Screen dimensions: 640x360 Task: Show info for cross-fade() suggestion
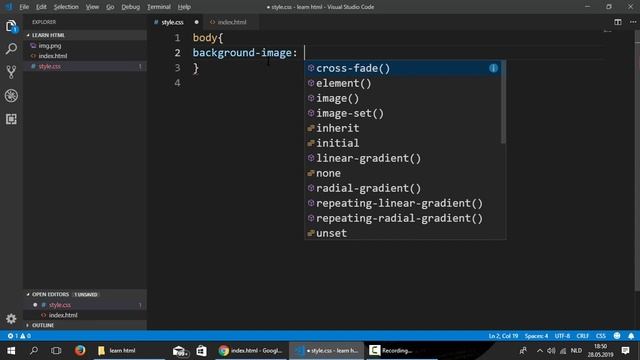coord(493,68)
